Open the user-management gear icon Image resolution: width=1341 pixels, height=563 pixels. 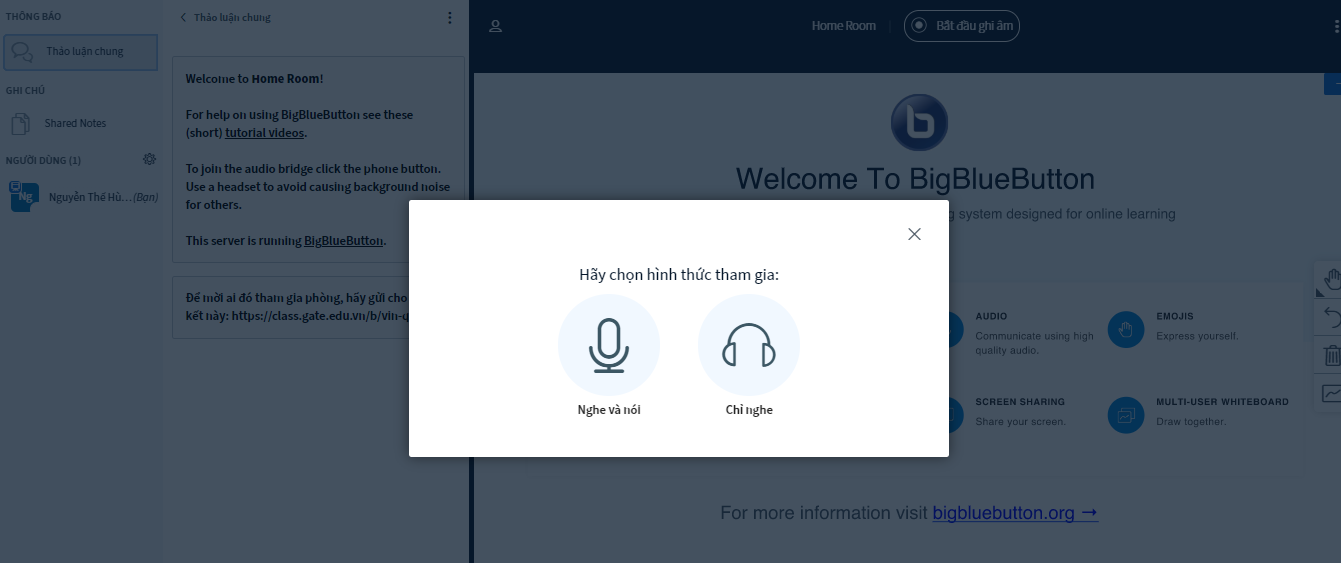(x=149, y=159)
